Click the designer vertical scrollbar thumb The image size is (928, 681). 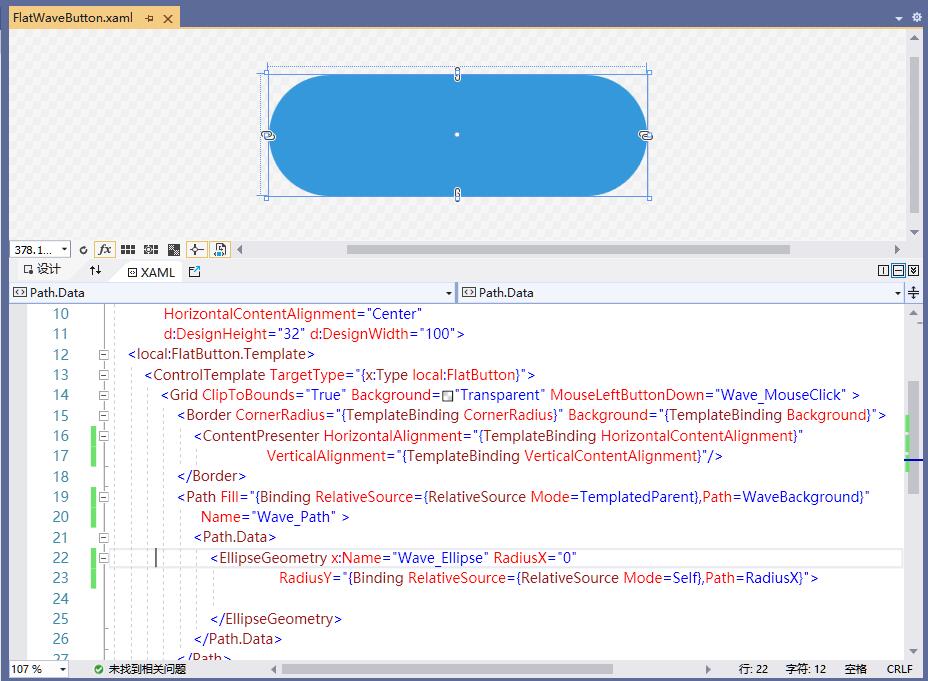[x=914, y=136]
